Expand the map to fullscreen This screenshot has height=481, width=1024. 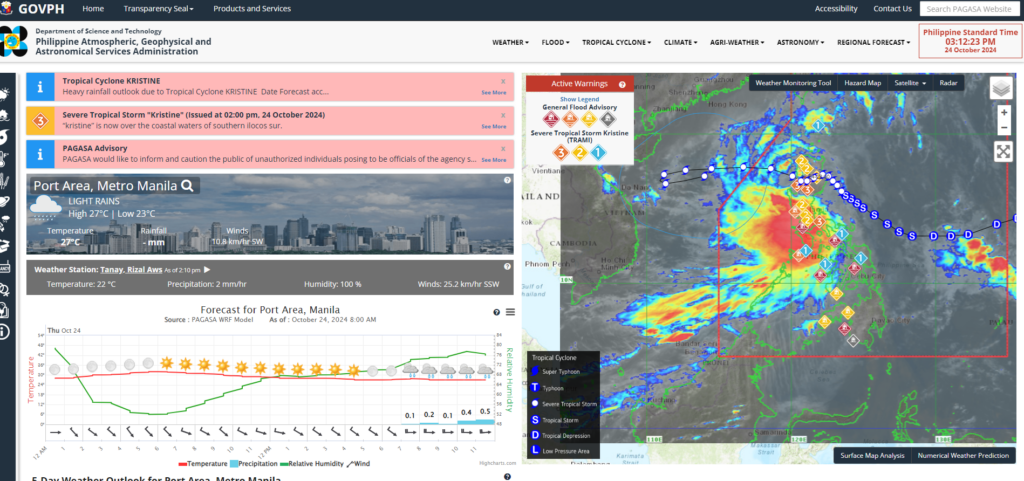coord(1004,152)
